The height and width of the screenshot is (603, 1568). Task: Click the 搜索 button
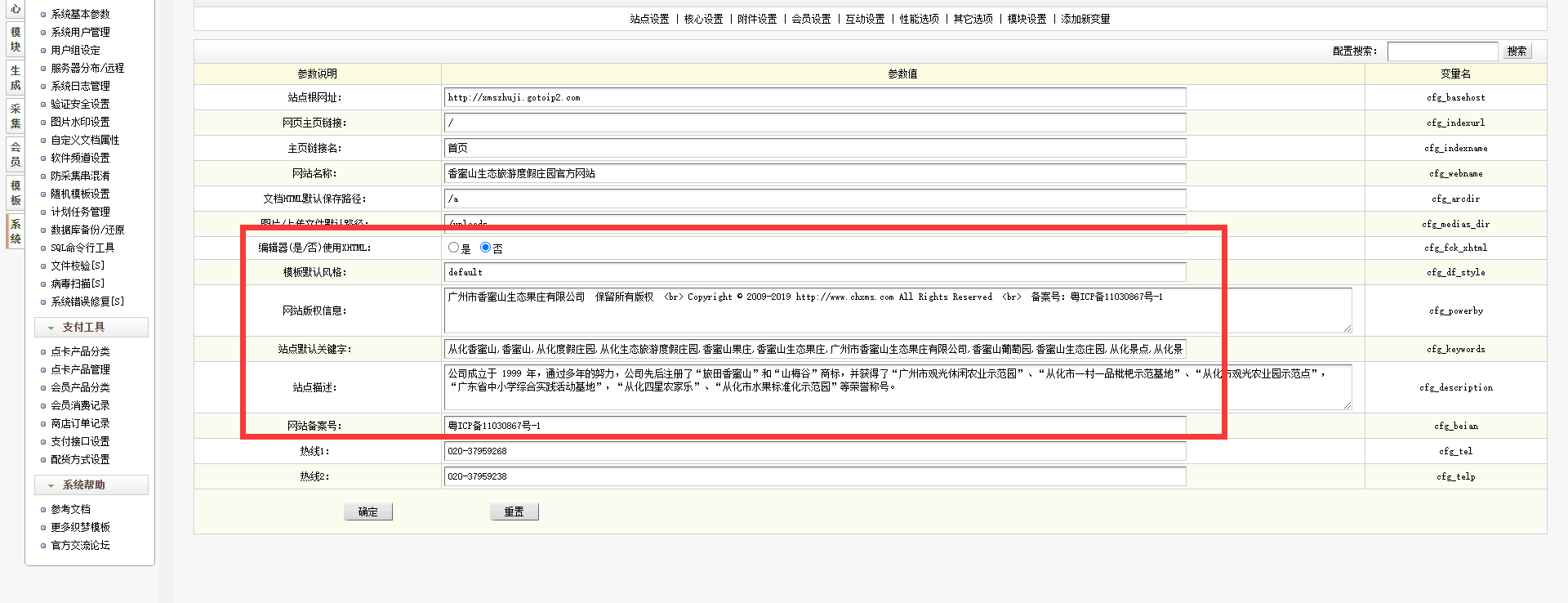click(x=1517, y=51)
